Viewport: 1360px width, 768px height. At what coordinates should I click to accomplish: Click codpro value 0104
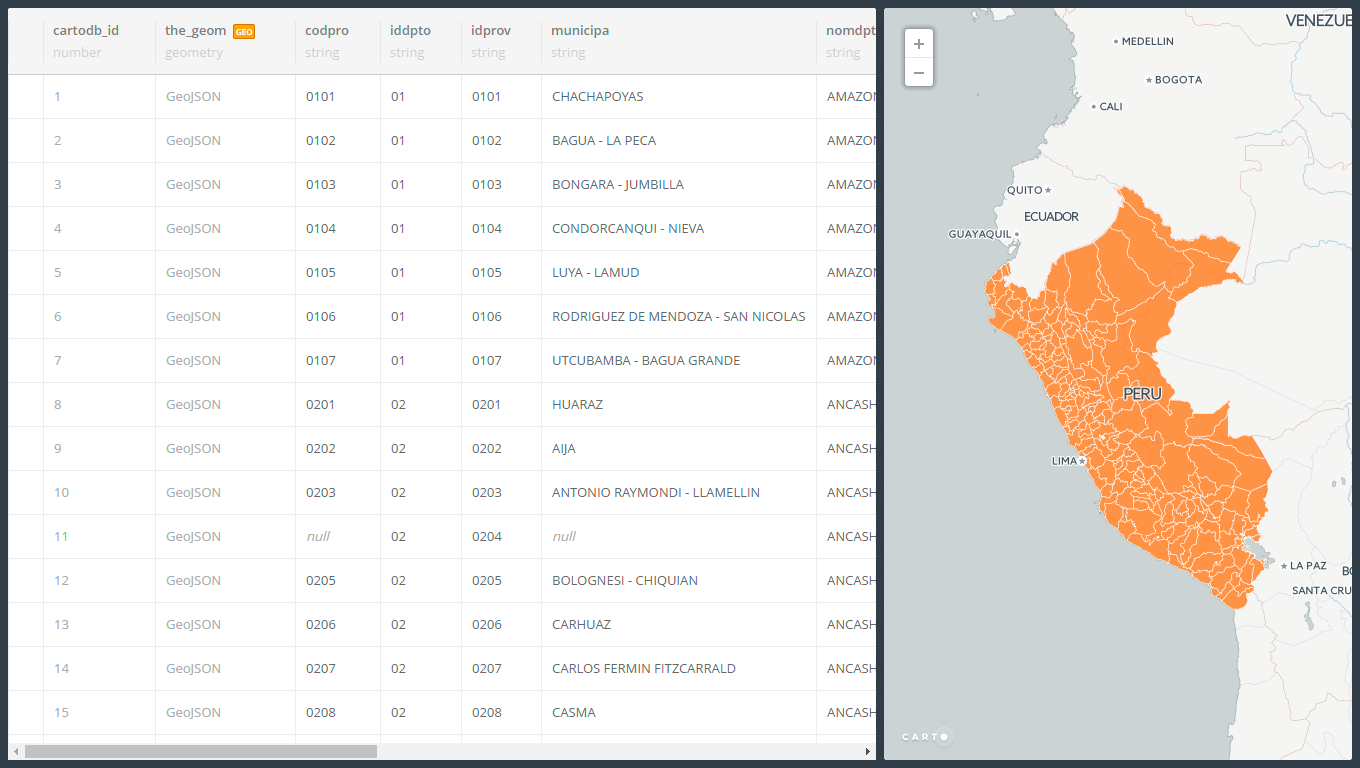pyautogui.click(x=321, y=229)
